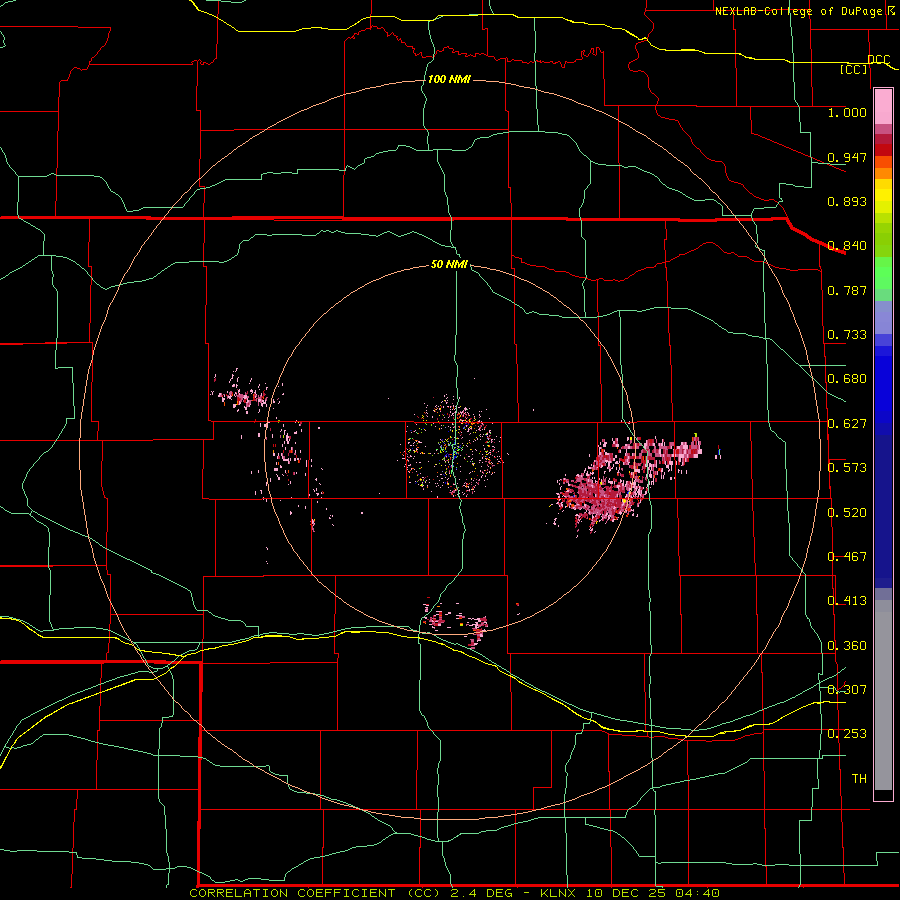900x900 pixels.
Task: Click the 0.627 scale value
Action: [x=847, y=424]
